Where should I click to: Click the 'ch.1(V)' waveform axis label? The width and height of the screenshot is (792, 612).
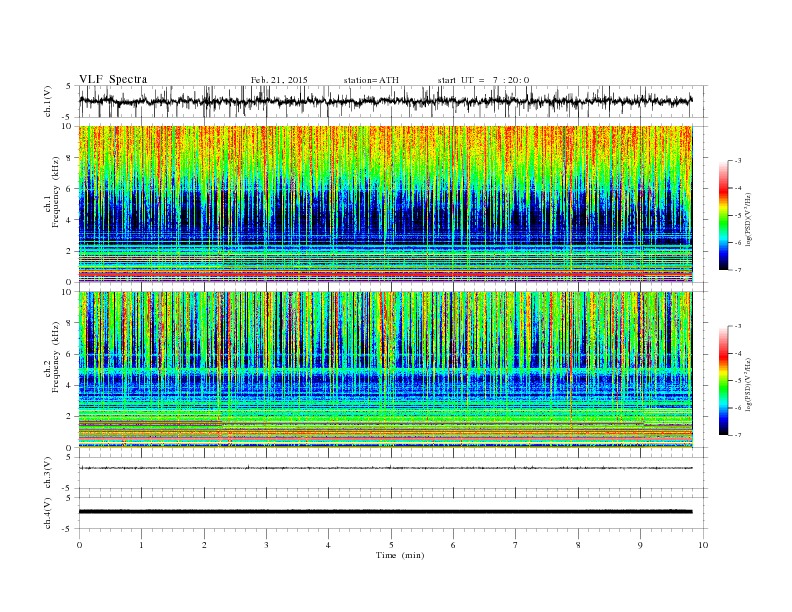pyautogui.click(x=48, y=101)
